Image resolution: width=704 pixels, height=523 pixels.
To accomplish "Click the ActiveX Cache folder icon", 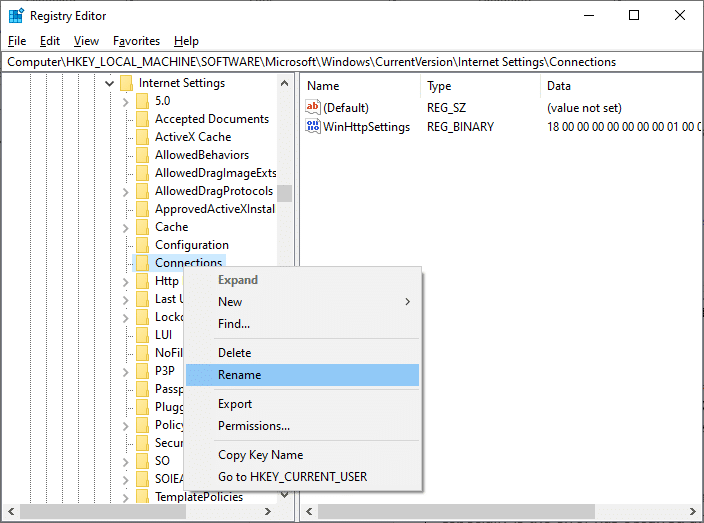I will [142, 137].
